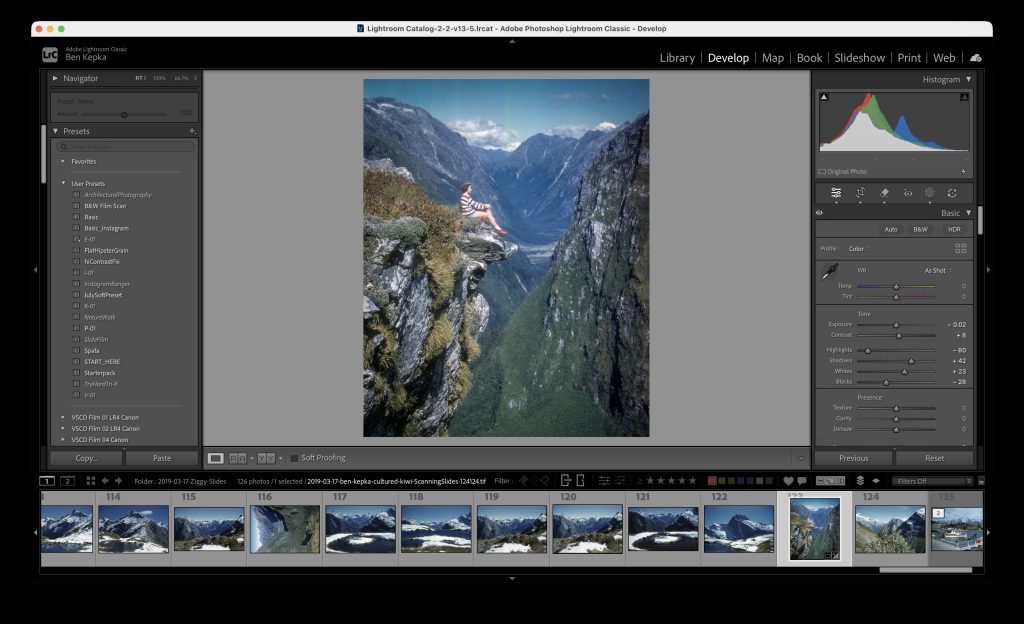Toggle Original Photo checkbox under histogram
The image size is (1024, 624).
822,172
